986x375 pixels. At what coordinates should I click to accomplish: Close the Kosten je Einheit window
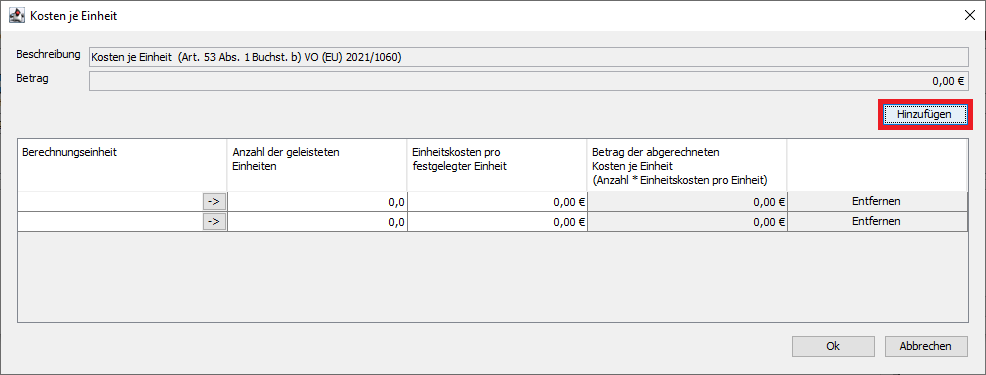coord(969,16)
